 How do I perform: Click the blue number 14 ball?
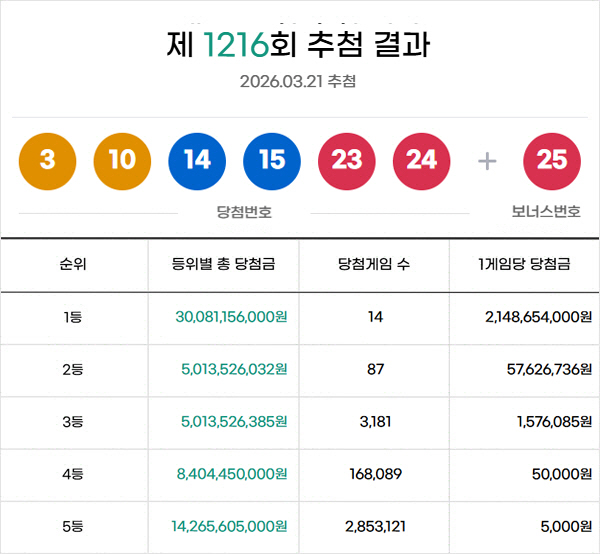pos(197,161)
